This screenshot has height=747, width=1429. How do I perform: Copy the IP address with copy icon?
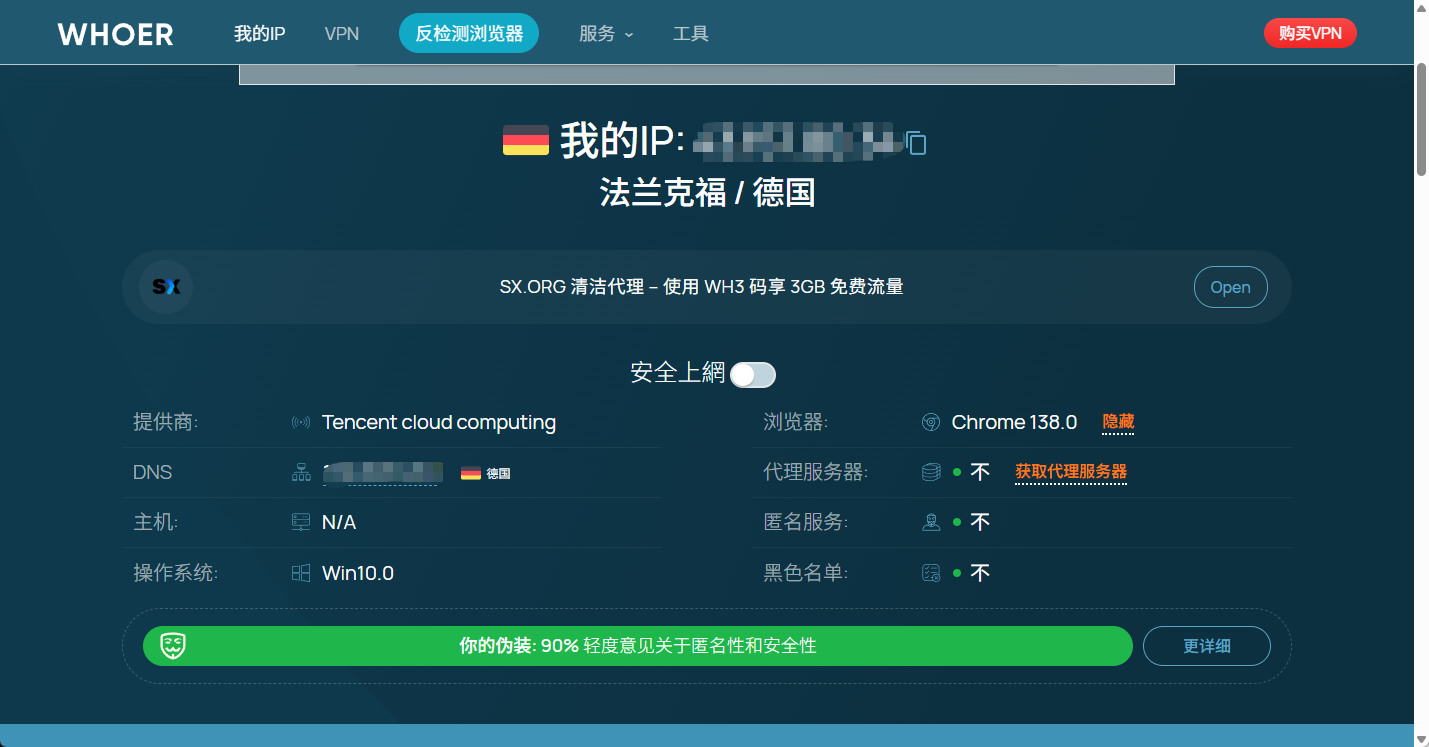click(x=916, y=143)
